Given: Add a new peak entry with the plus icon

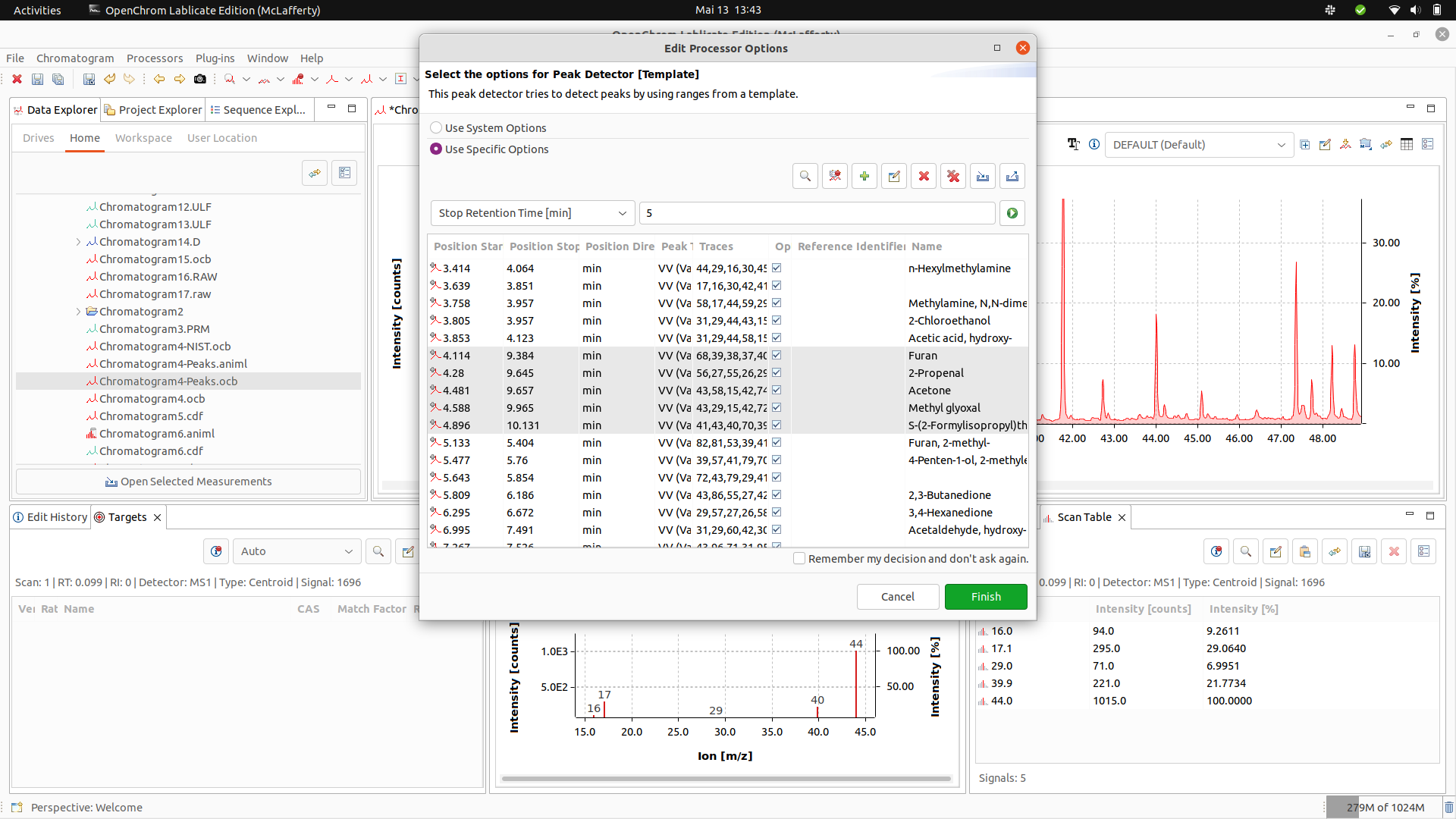Looking at the screenshot, I should pyautogui.click(x=864, y=175).
